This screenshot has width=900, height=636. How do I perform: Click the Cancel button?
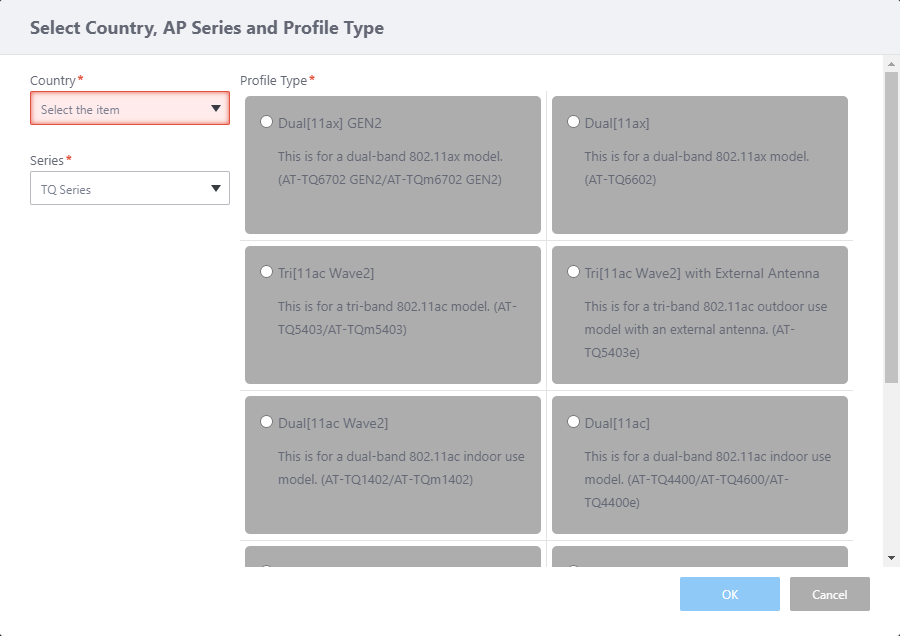coord(829,594)
